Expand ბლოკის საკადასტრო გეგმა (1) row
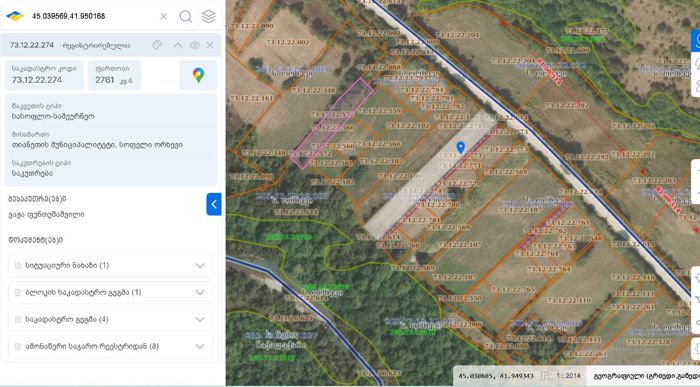Screen dimensions: 700x387 click(x=200, y=292)
